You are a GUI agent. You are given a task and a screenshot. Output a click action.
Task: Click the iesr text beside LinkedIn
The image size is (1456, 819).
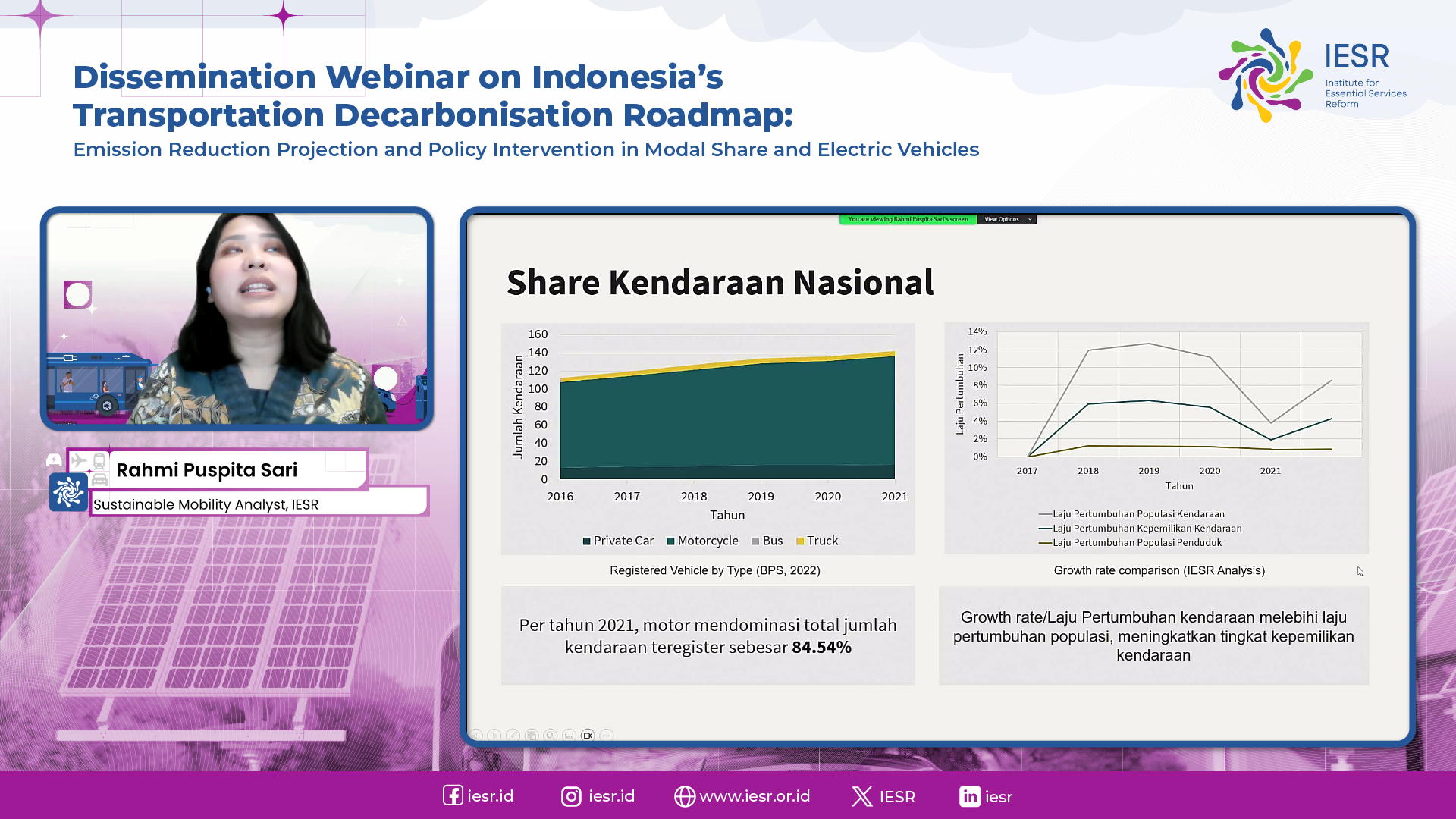(x=999, y=797)
